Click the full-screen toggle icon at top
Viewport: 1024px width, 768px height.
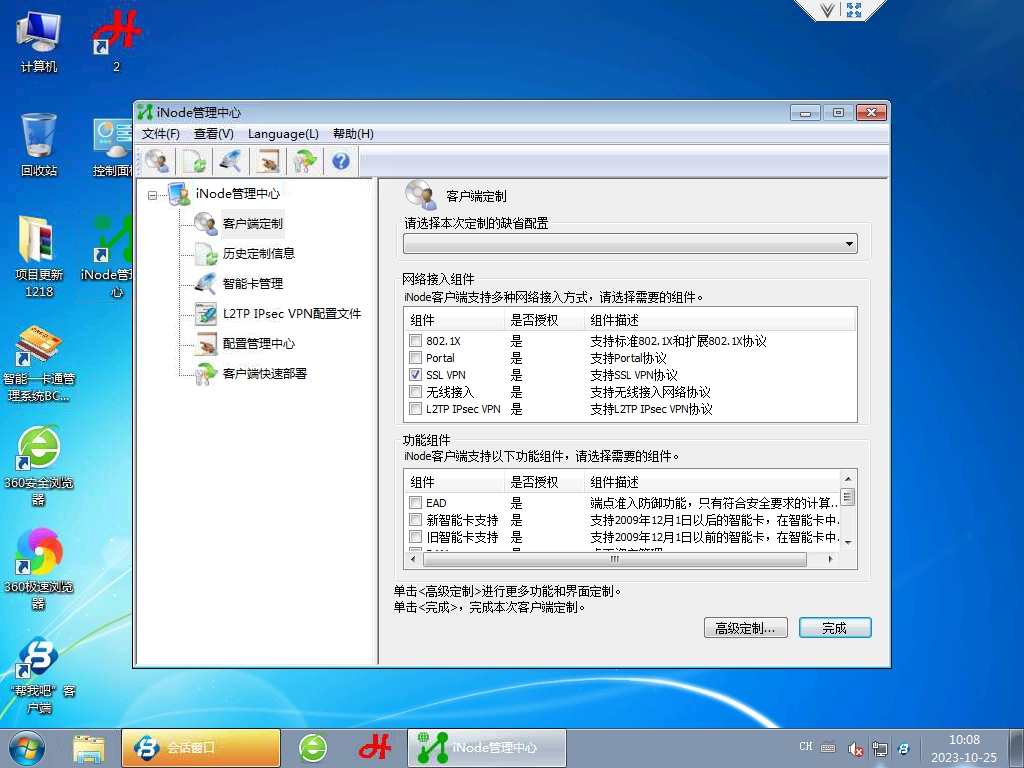(x=854, y=9)
